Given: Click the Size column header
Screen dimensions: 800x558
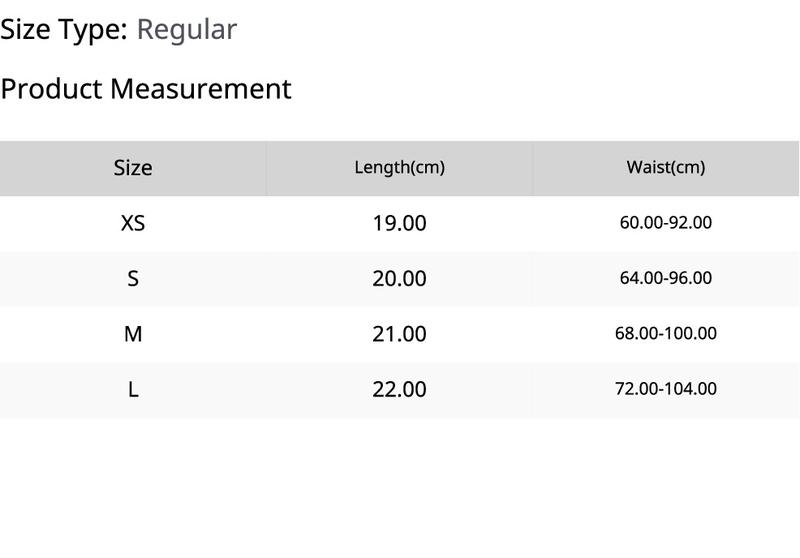Looking at the screenshot, I should pyautogui.click(x=133, y=168).
